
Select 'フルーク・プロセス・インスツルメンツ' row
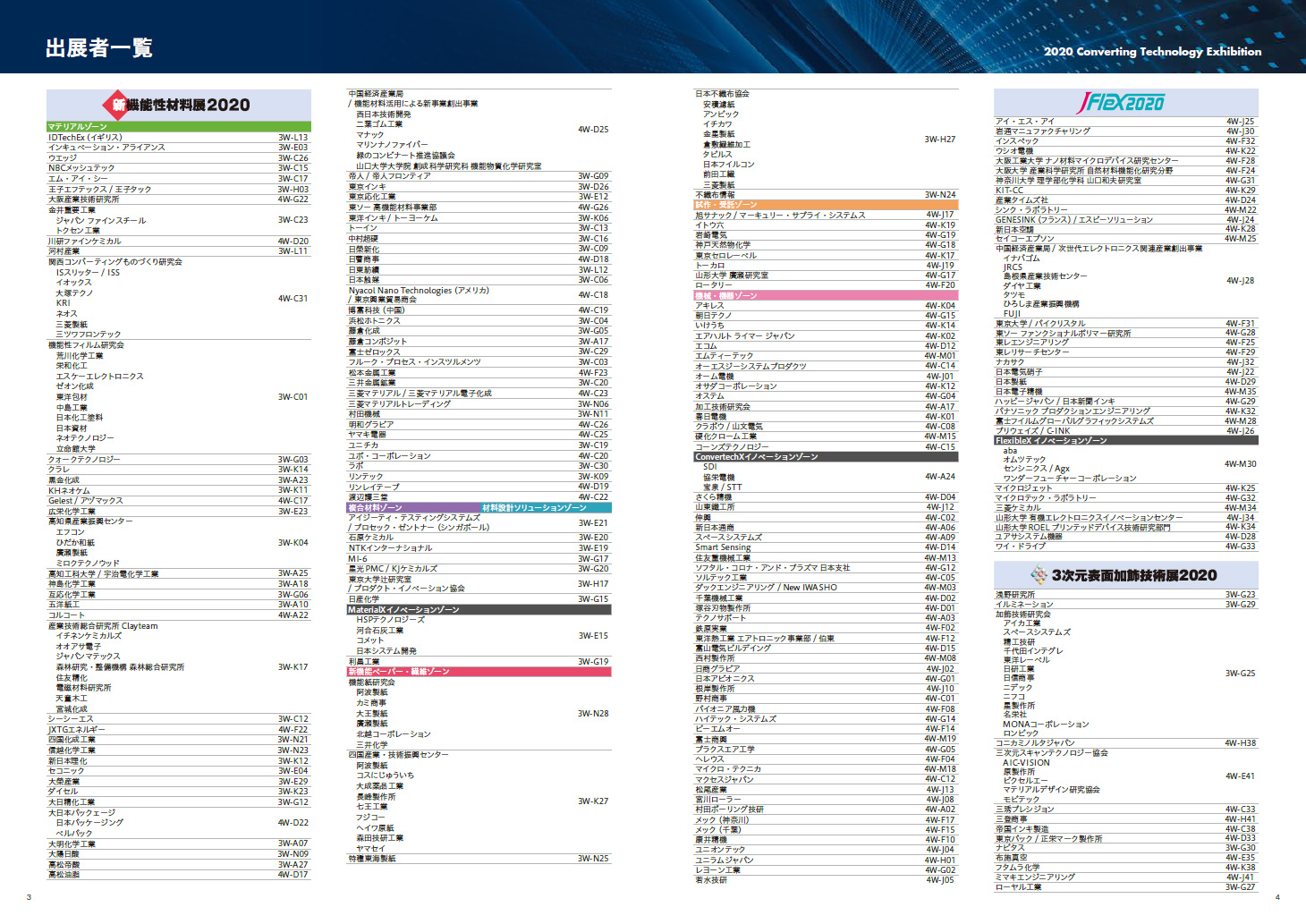[x=479, y=362]
